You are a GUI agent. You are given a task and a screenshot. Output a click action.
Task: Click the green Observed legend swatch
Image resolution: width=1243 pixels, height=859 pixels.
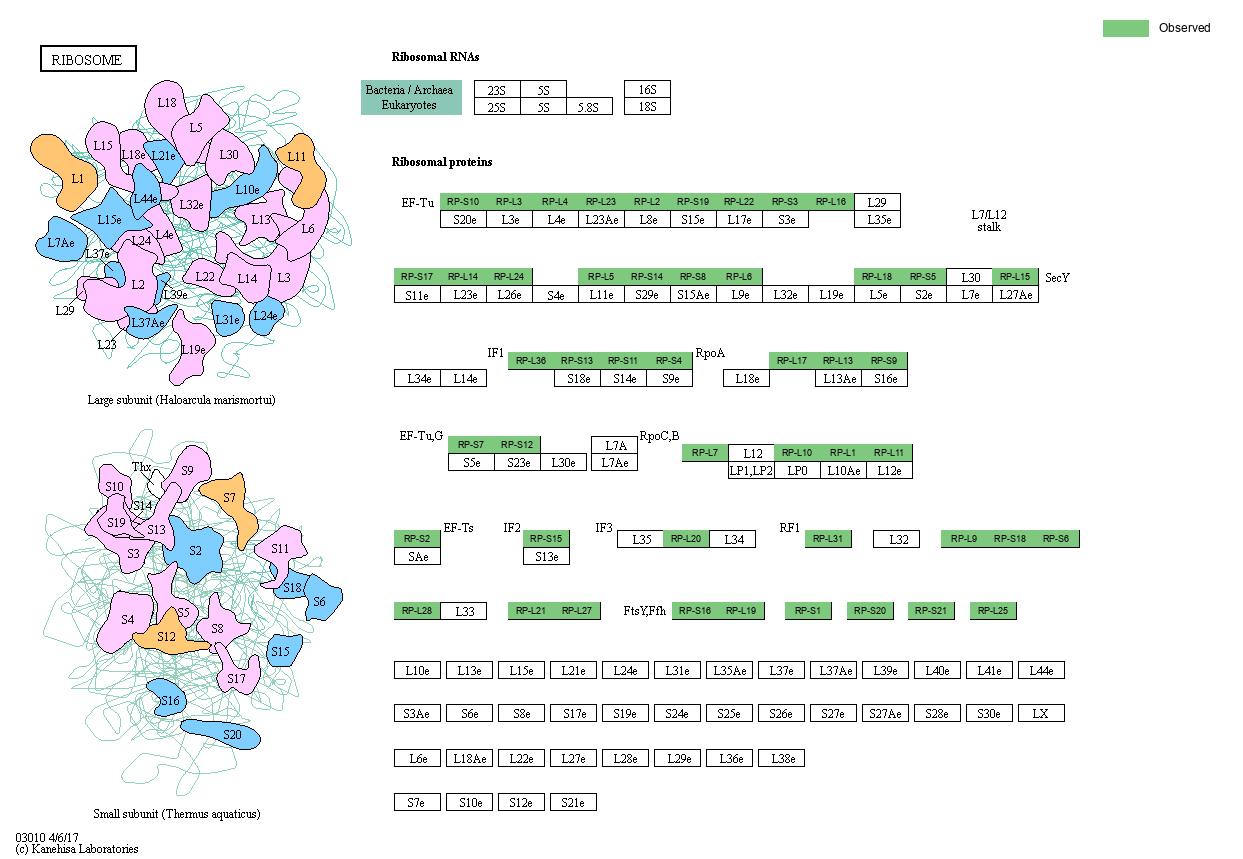coord(1126,28)
